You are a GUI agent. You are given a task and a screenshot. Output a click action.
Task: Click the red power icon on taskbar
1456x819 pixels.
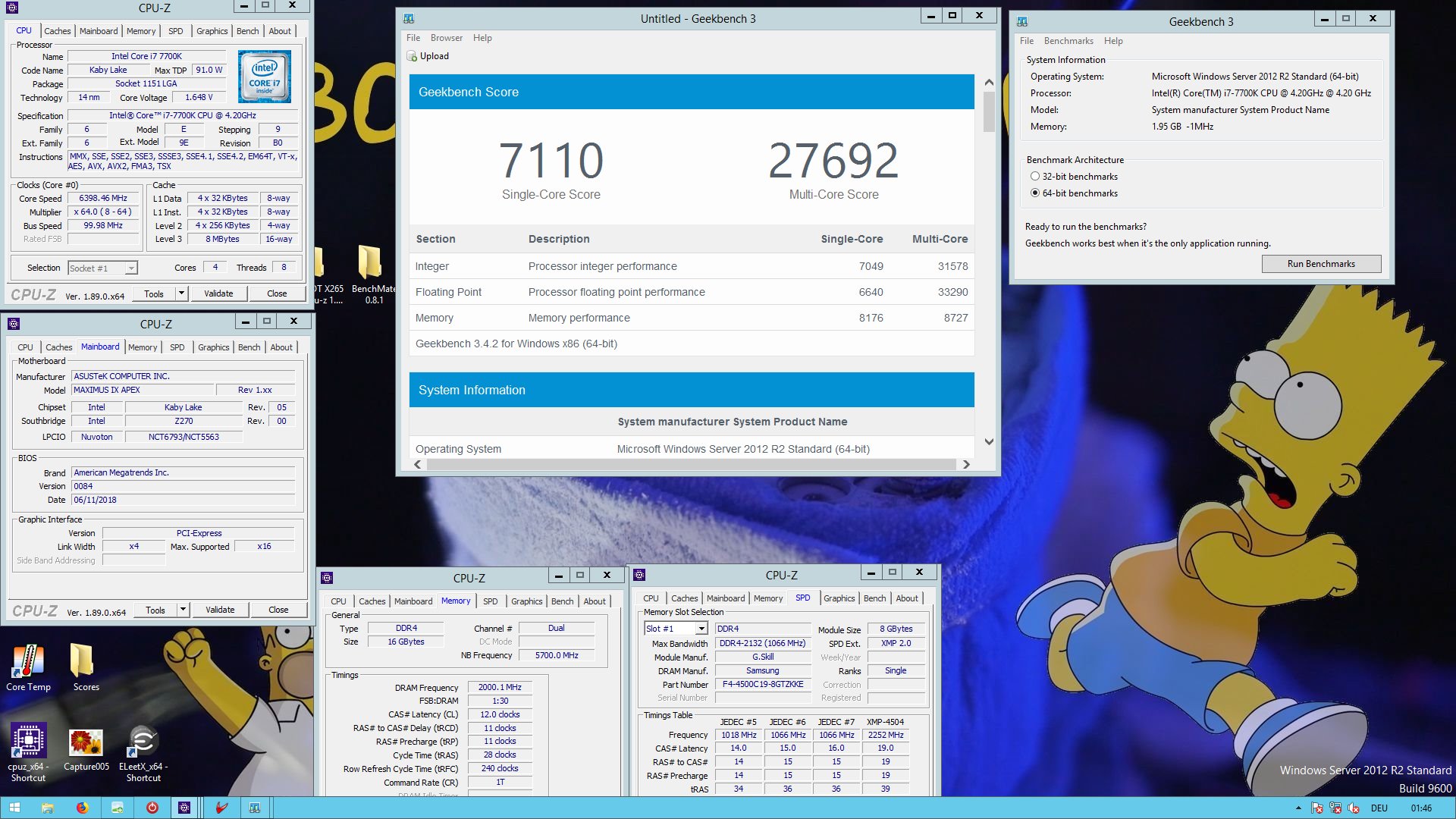(152, 808)
